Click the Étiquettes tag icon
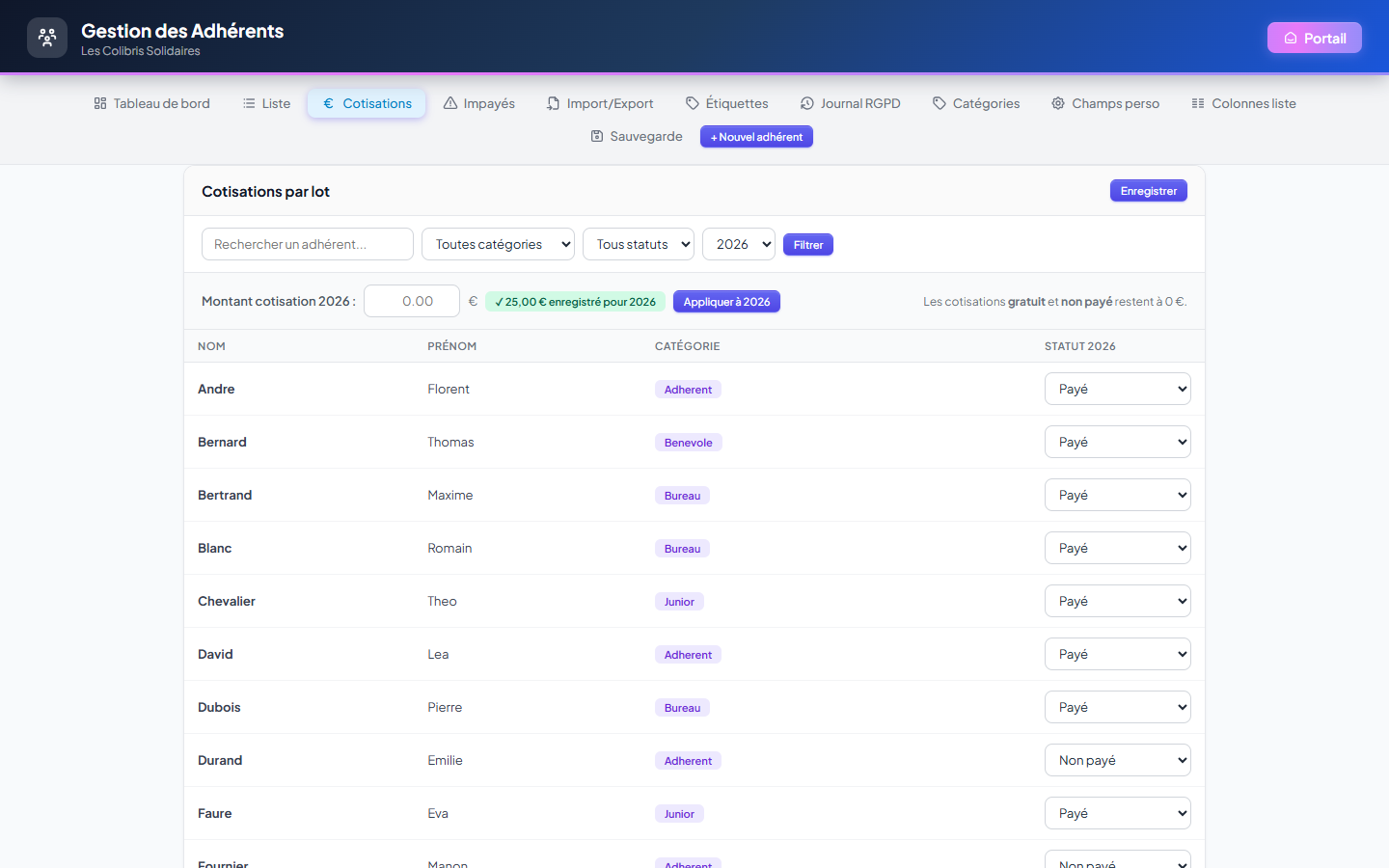The image size is (1389, 868). (693, 103)
